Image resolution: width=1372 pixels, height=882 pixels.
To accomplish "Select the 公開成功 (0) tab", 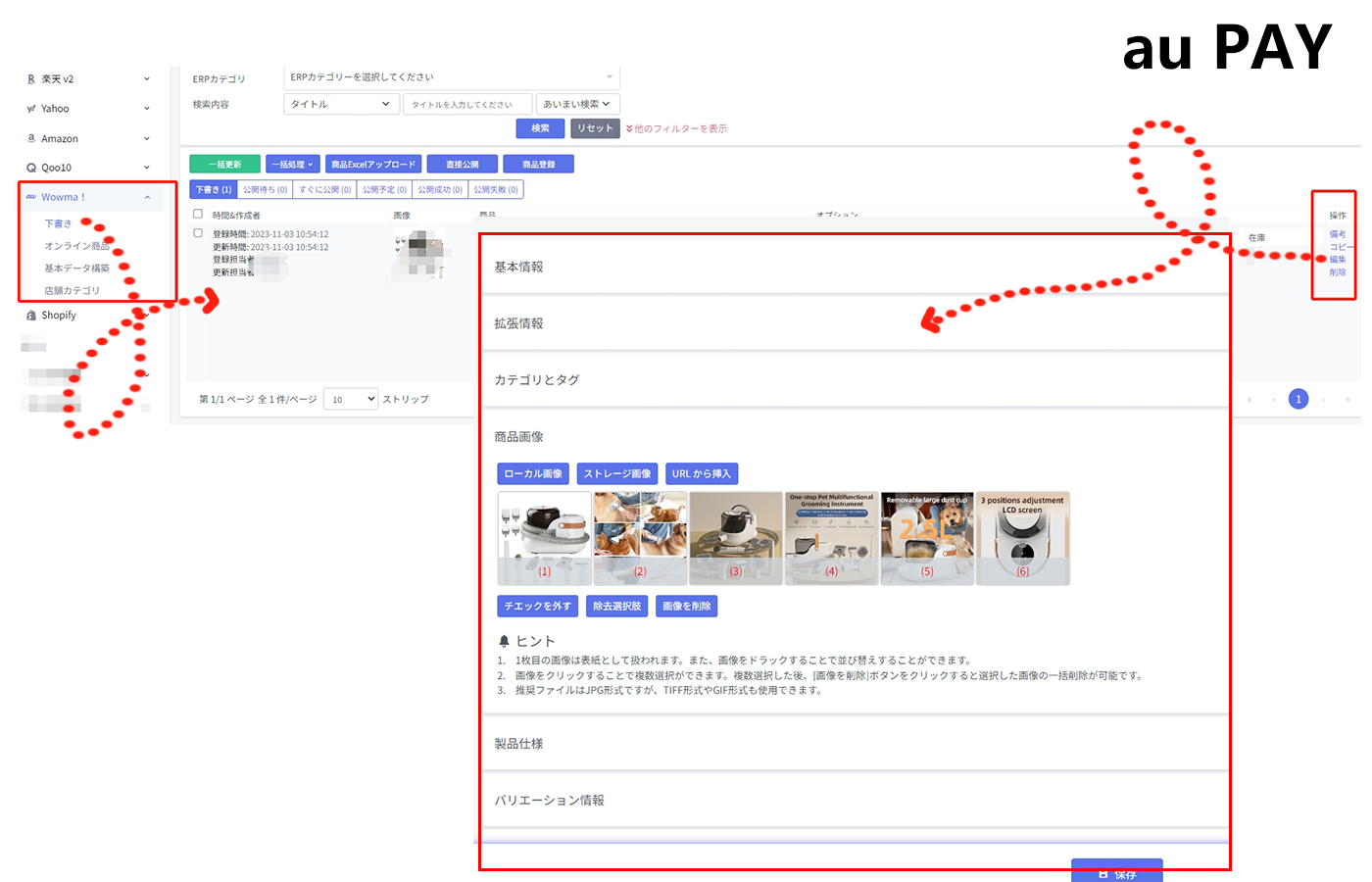I will pos(440,190).
